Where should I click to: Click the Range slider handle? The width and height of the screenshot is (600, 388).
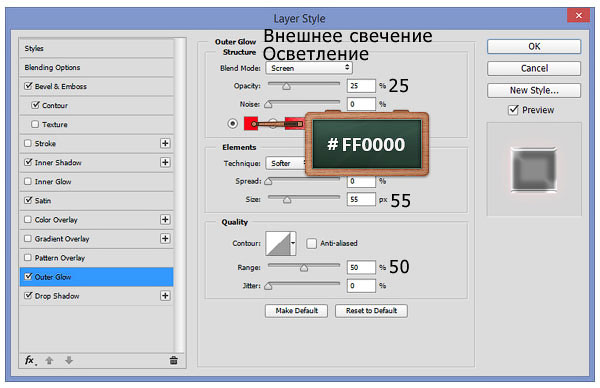point(304,268)
